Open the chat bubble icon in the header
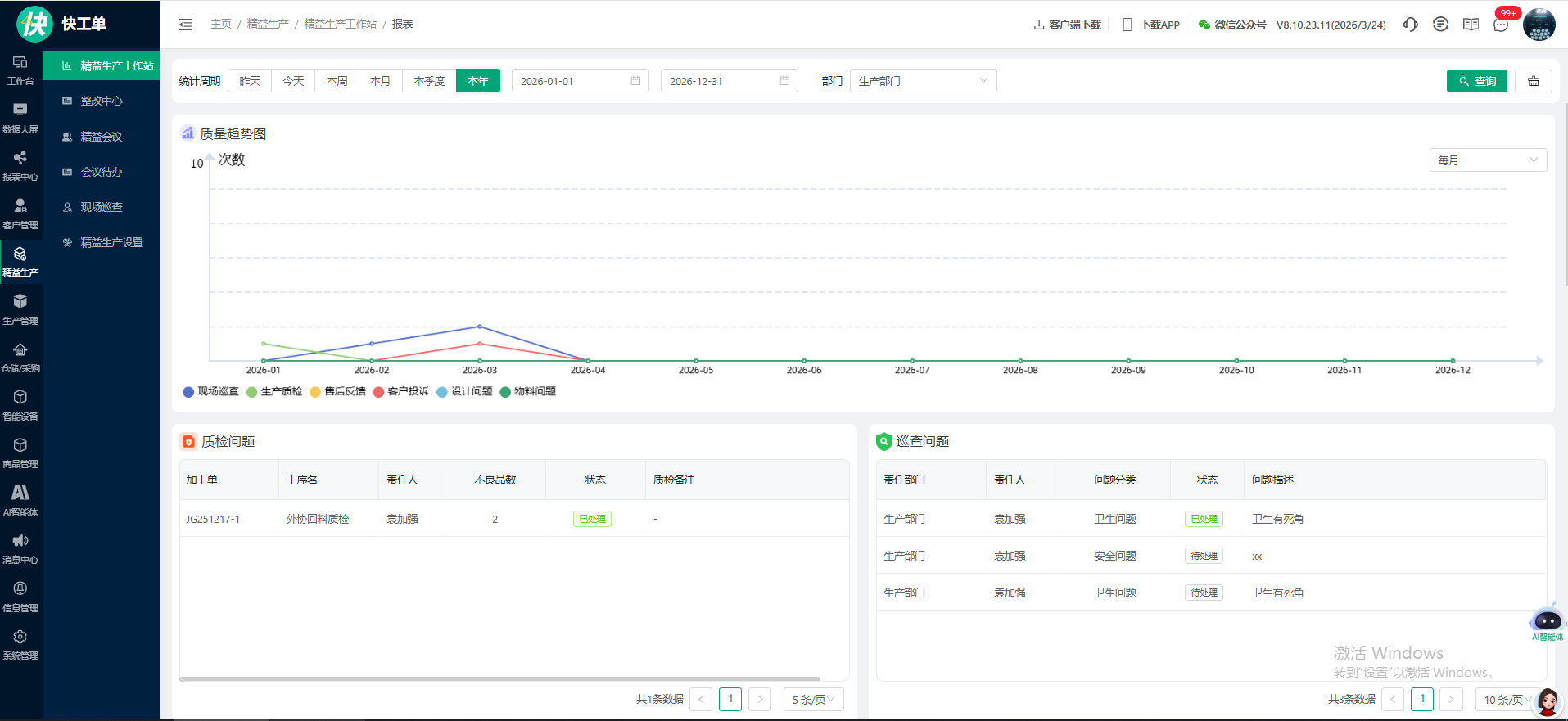 [x=1440, y=25]
